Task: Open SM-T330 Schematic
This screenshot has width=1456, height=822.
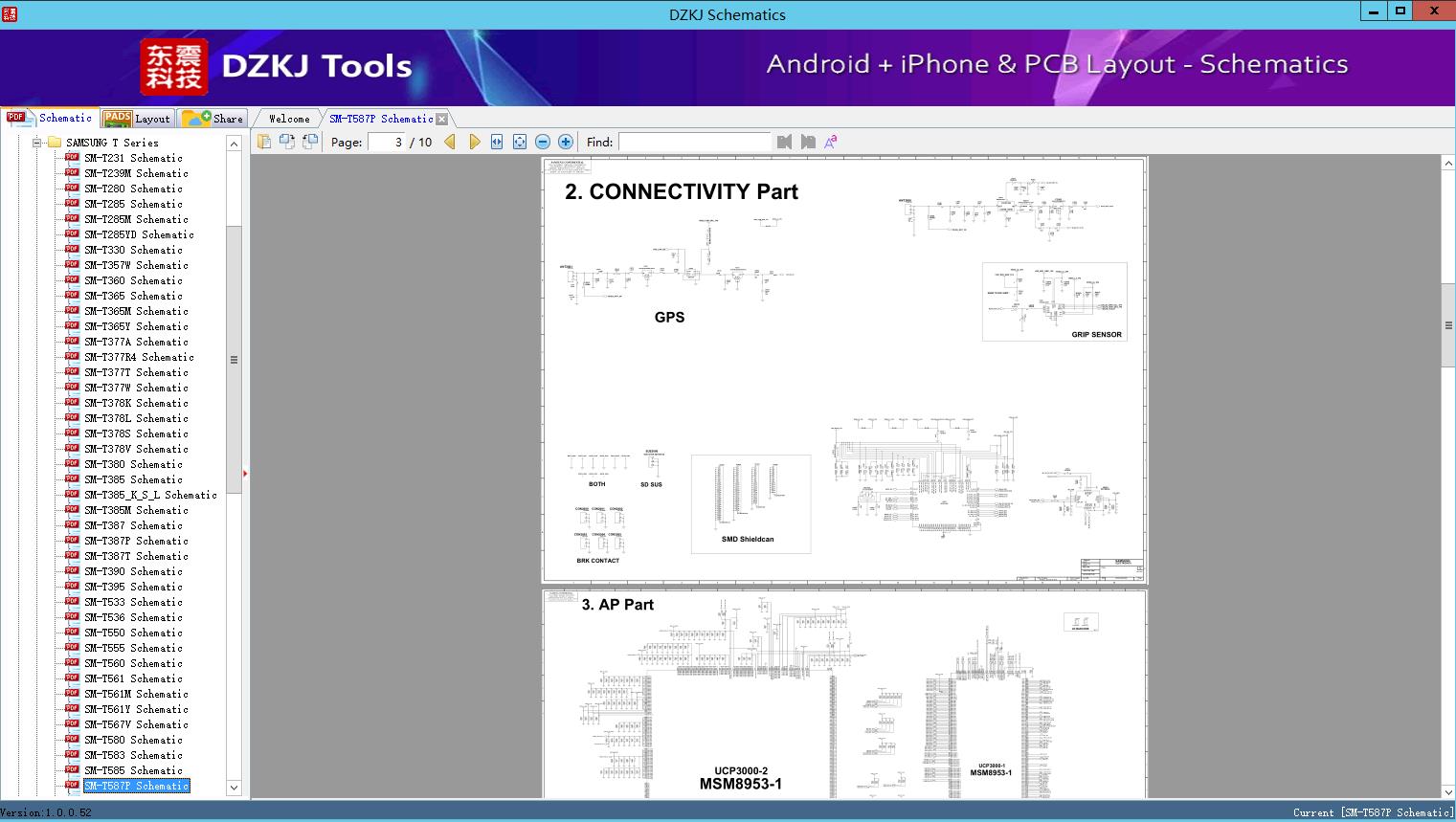Action: [133, 250]
